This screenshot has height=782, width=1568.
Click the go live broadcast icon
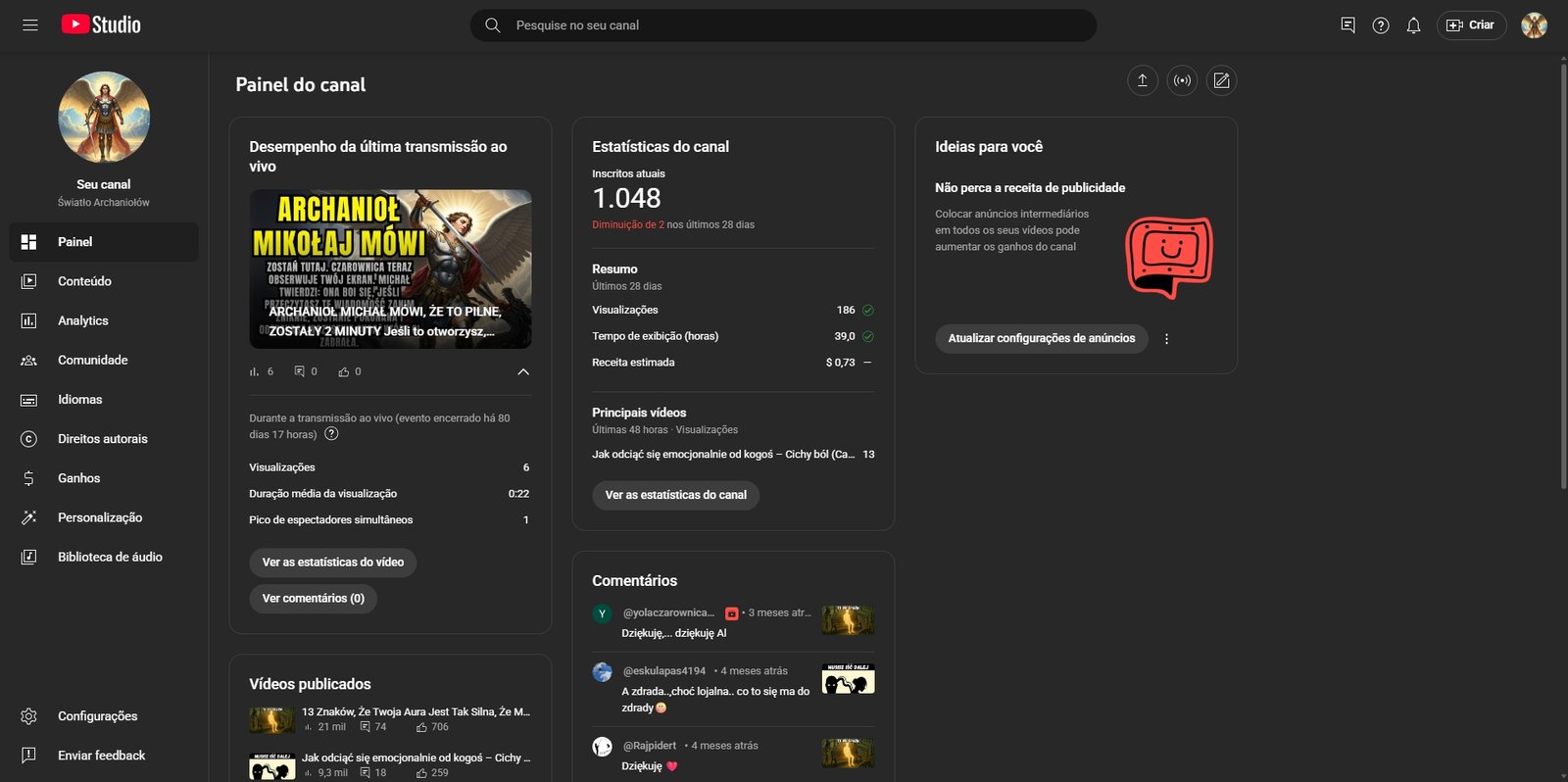(1182, 80)
